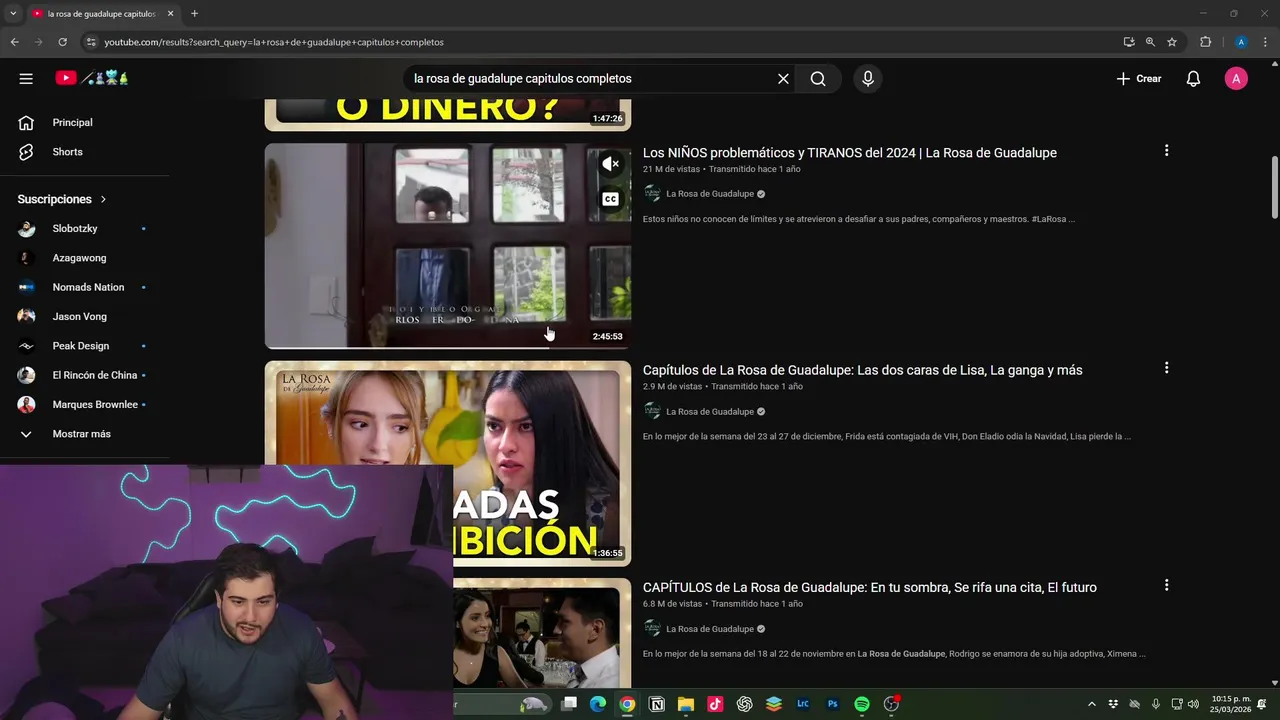The width and height of the screenshot is (1280, 720).
Task: Open En tu sombra, Se rifa una cita title
Action: (x=869, y=587)
